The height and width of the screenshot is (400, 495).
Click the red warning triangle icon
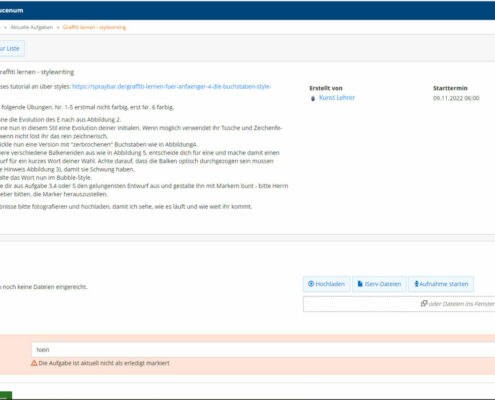tap(34, 363)
